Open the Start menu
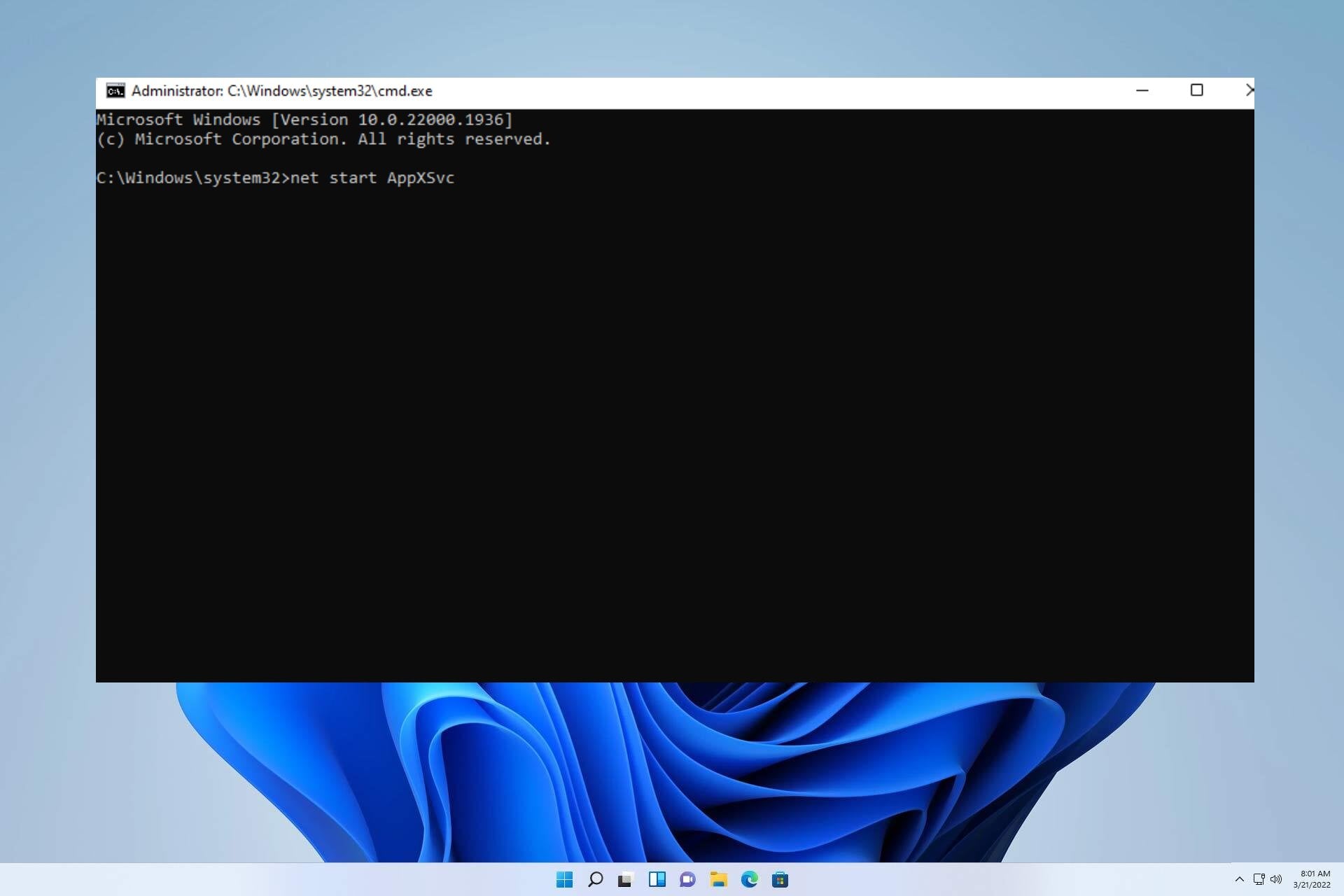Image resolution: width=1344 pixels, height=896 pixels. tap(565, 880)
